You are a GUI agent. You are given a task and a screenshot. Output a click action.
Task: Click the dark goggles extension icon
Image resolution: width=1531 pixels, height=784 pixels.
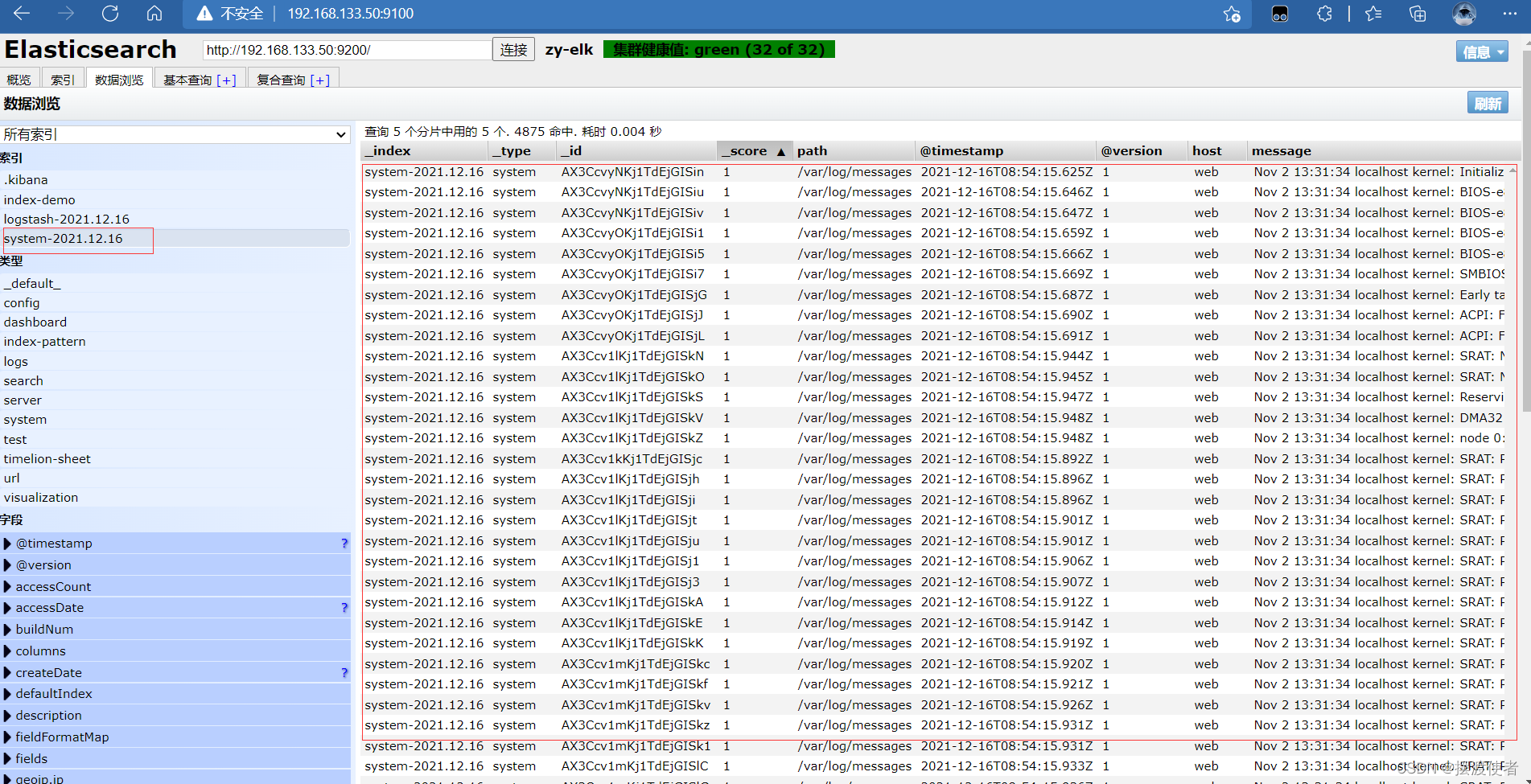coord(1279,14)
